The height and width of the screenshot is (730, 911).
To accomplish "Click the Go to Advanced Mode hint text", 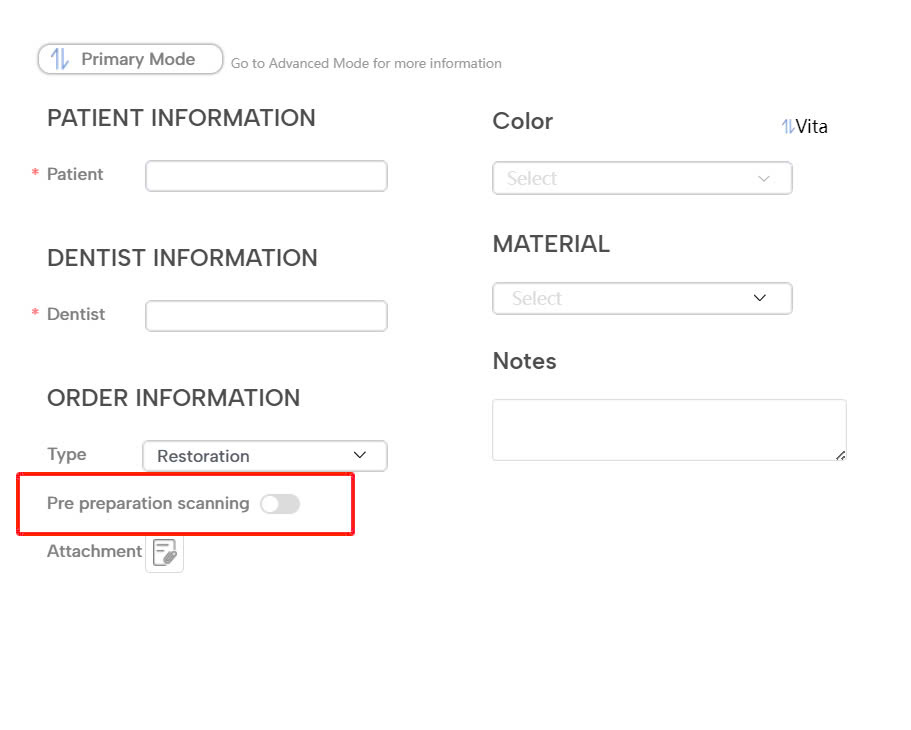I will (366, 63).
